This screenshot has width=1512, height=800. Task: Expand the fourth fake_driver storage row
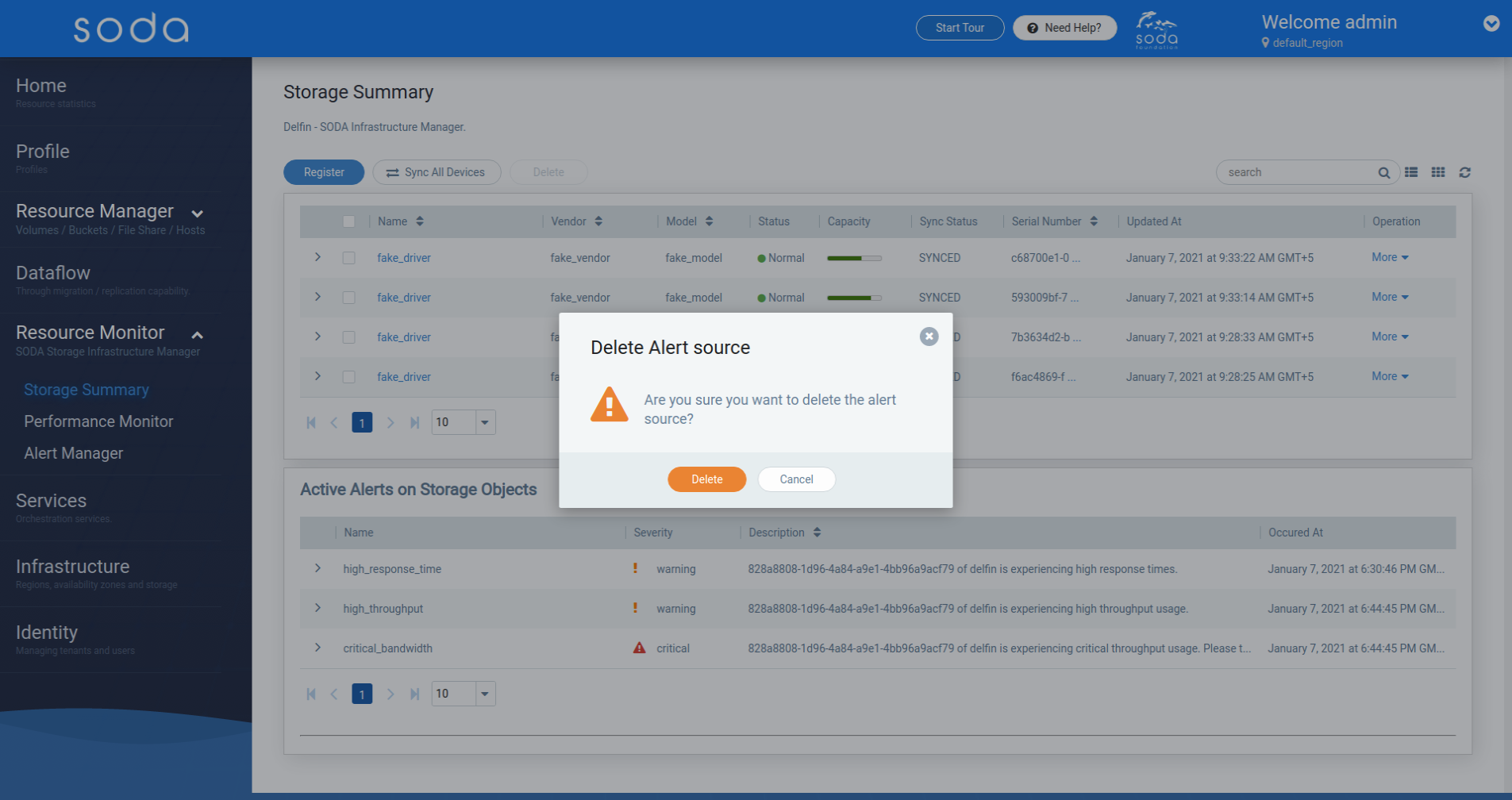tap(317, 376)
